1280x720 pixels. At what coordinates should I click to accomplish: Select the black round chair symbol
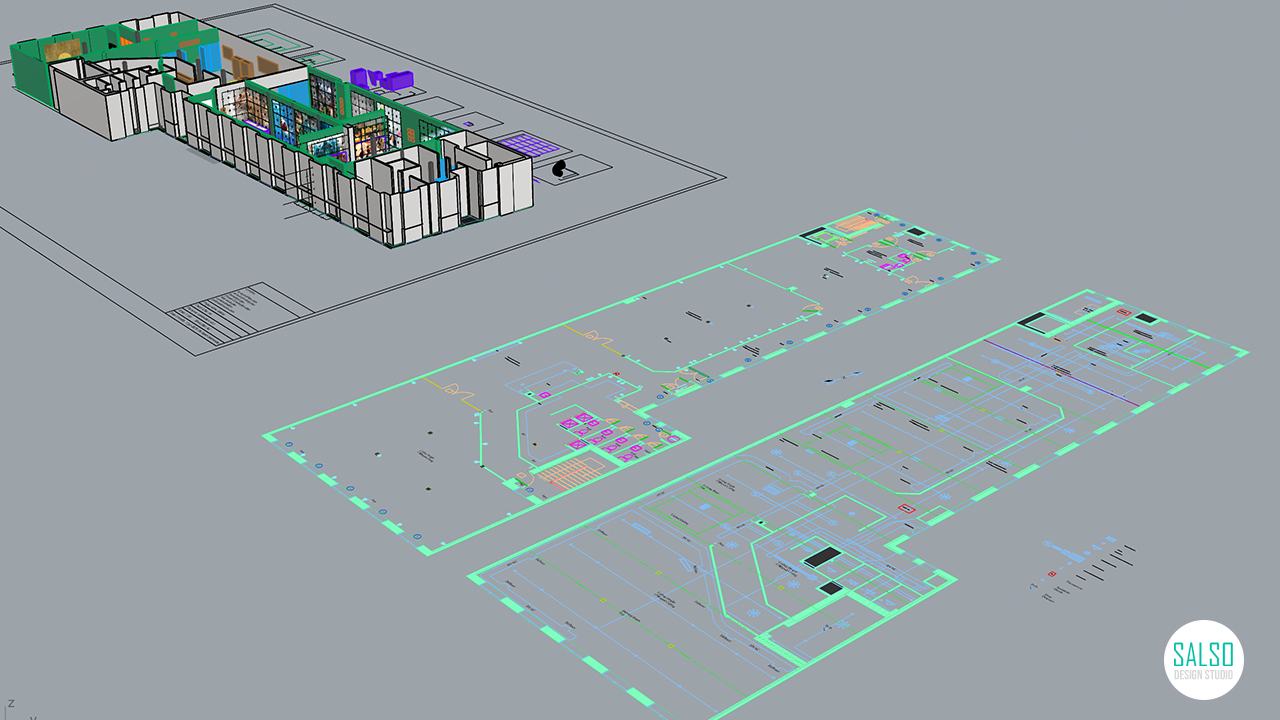(x=562, y=171)
